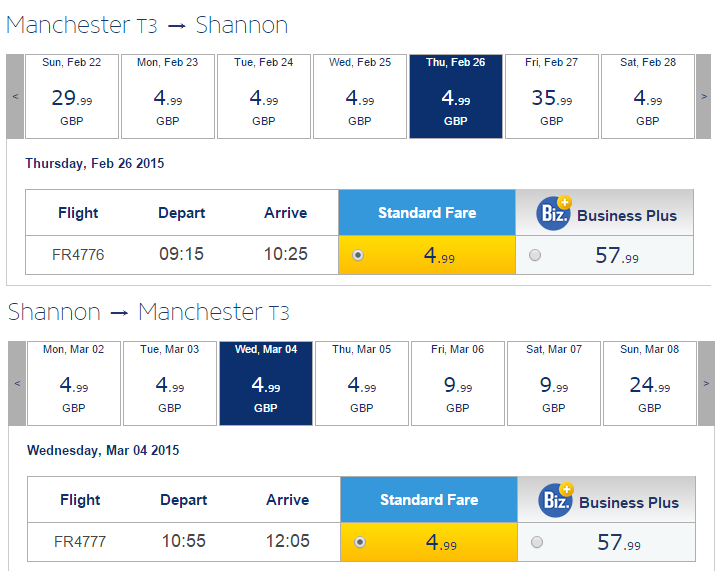Show earlier return dates with left arrow
The width and height of the screenshot is (718, 582).
(17, 383)
